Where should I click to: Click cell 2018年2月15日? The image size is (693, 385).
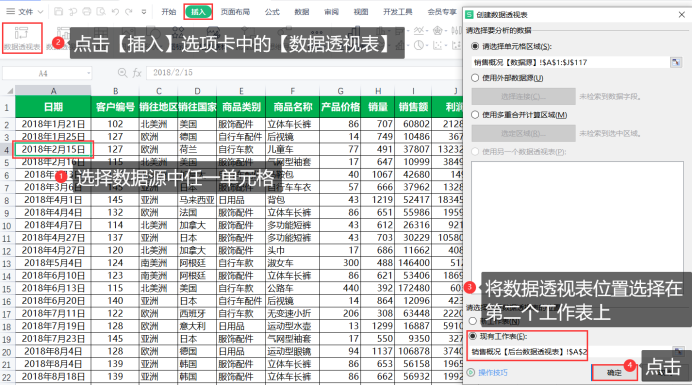[x=53, y=149]
